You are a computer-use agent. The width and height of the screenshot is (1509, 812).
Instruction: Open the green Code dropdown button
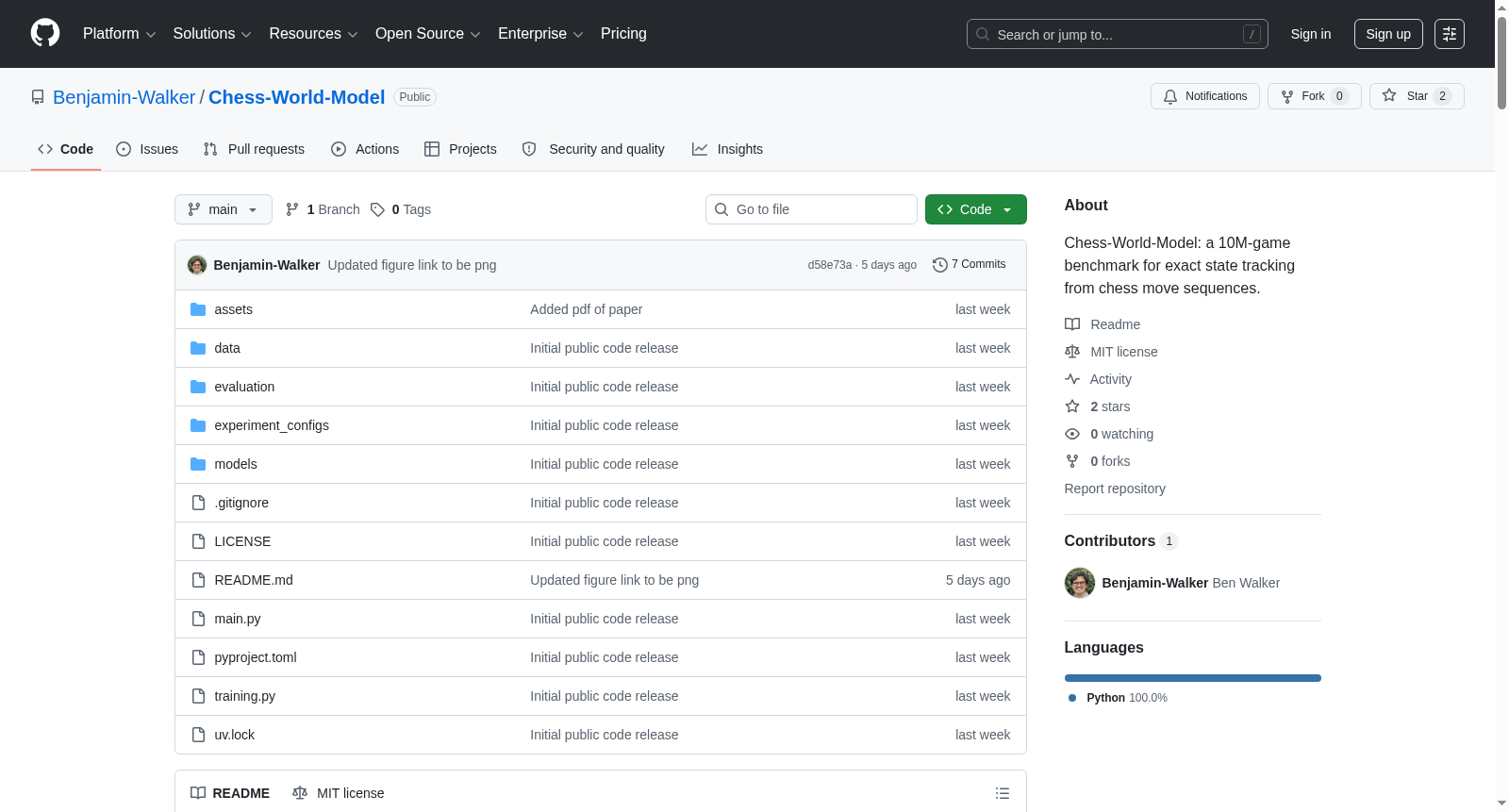(x=975, y=209)
